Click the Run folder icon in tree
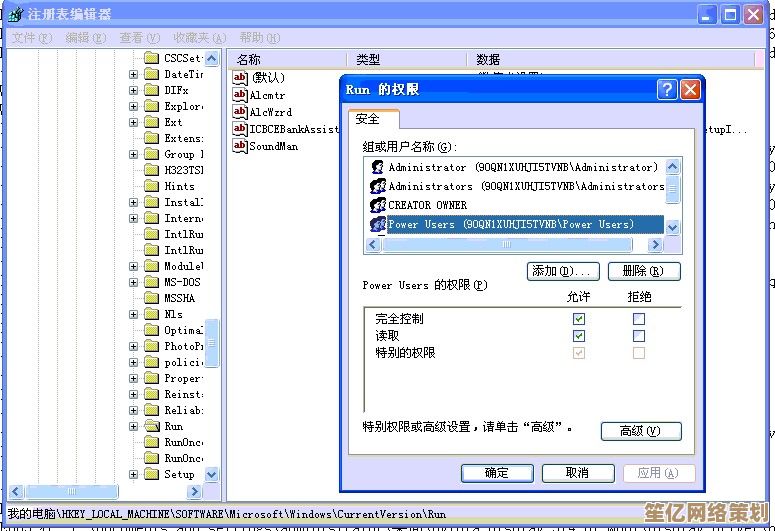The height and width of the screenshot is (531, 775). [x=152, y=426]
